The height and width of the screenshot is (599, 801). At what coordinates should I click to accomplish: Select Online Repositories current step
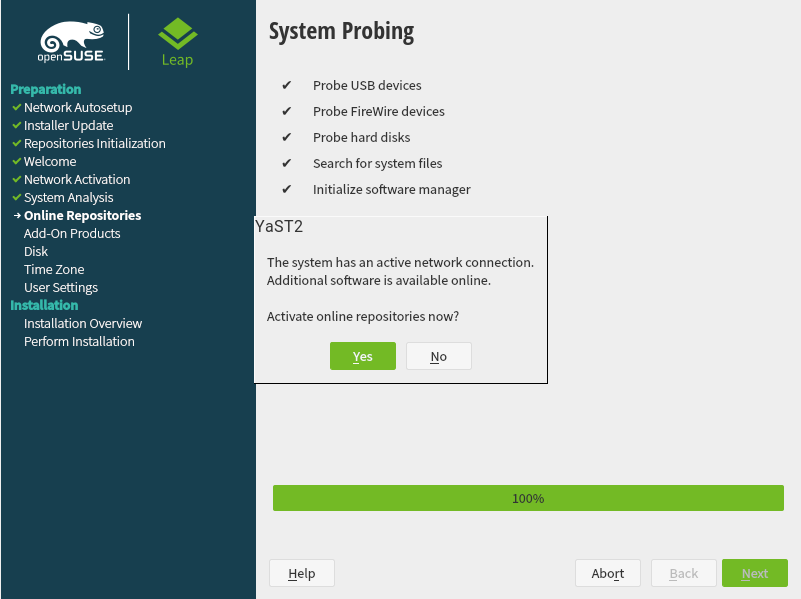click(x=82, y=215)
